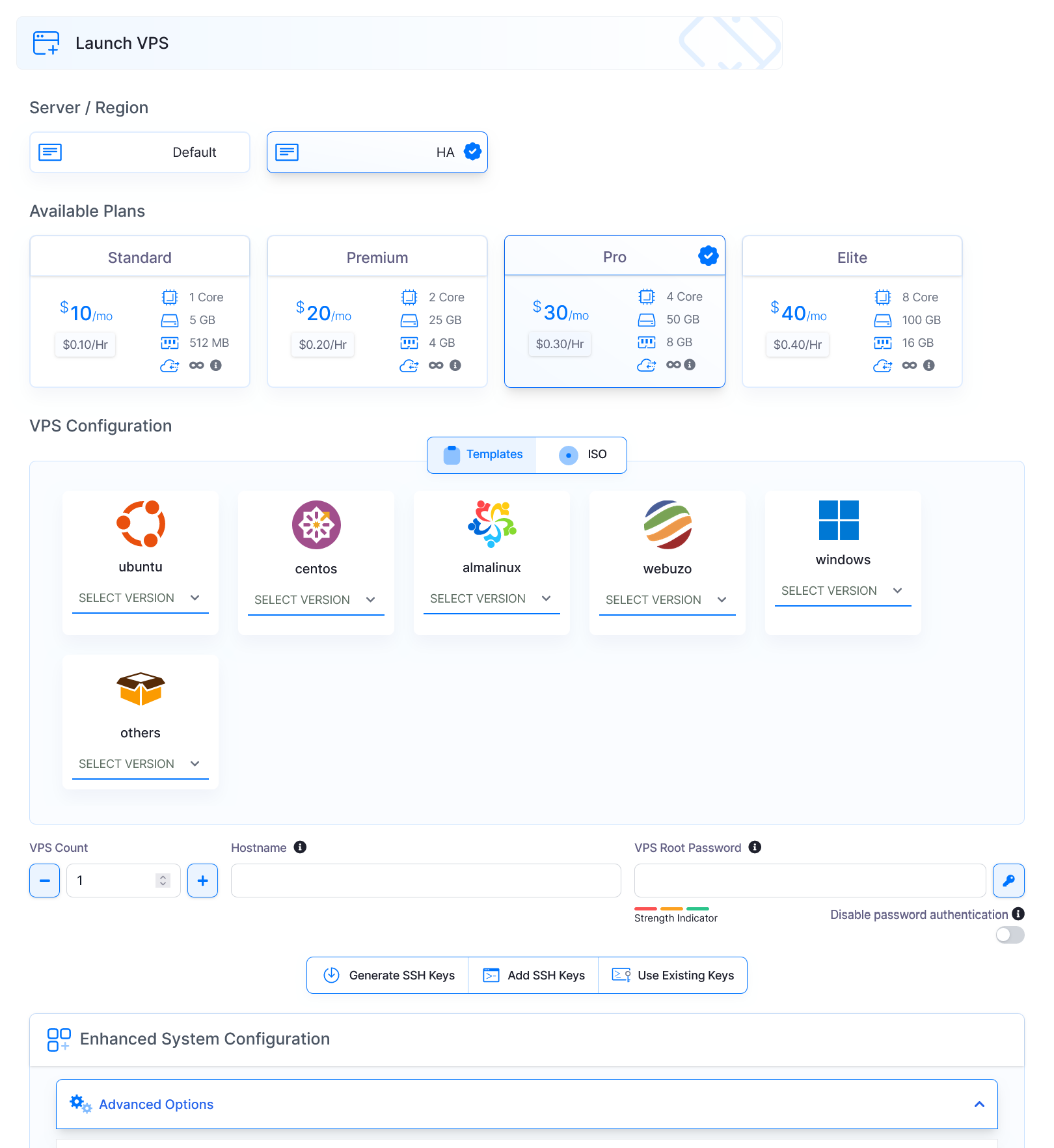Select the Use Existing Keys option
The width and height of the screenshot is (1054, 1148).
point(673,975)
